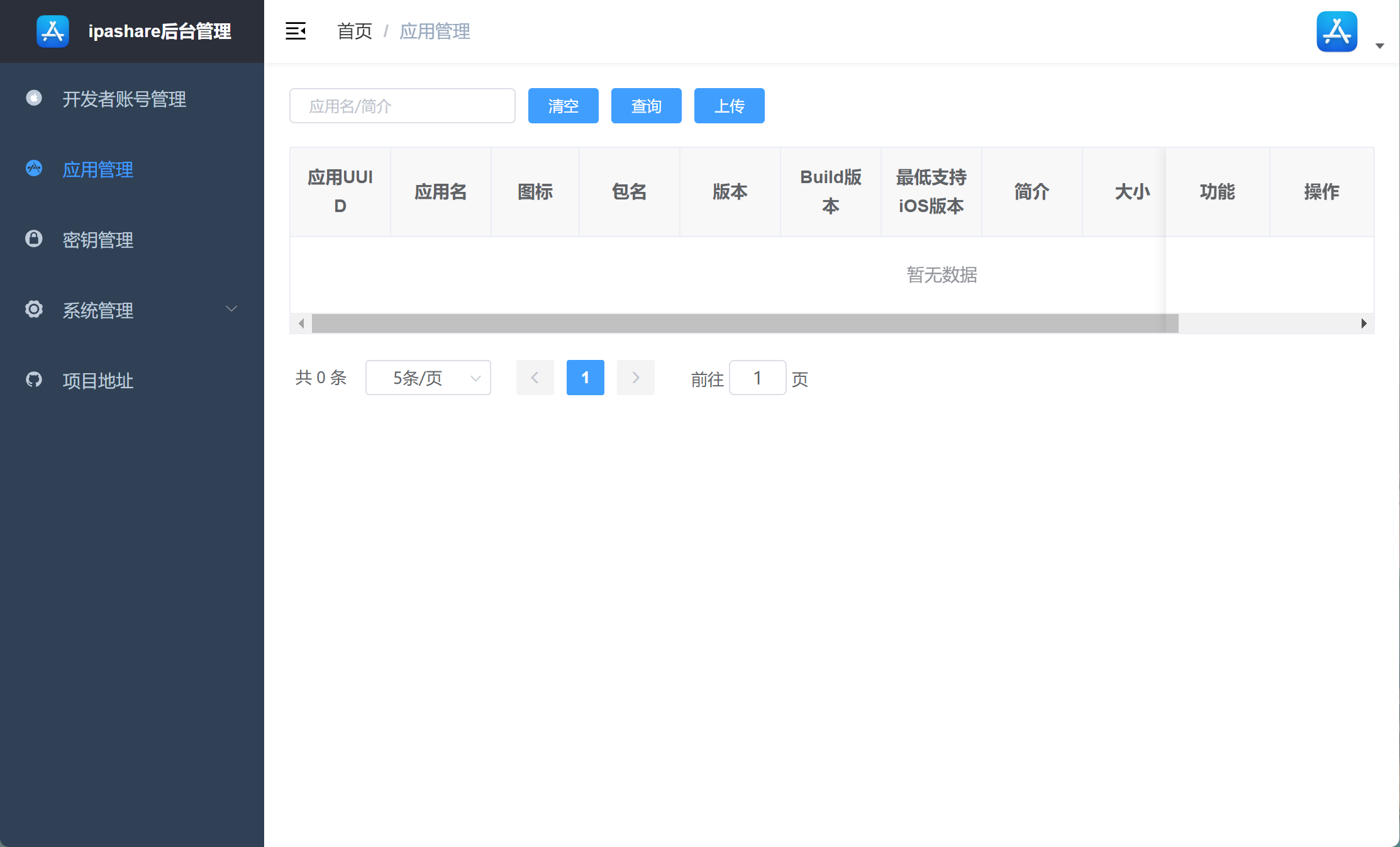The image size is (1400, 847).
Task: Click the scrollbar left arrow
Action: click(301, 323)
